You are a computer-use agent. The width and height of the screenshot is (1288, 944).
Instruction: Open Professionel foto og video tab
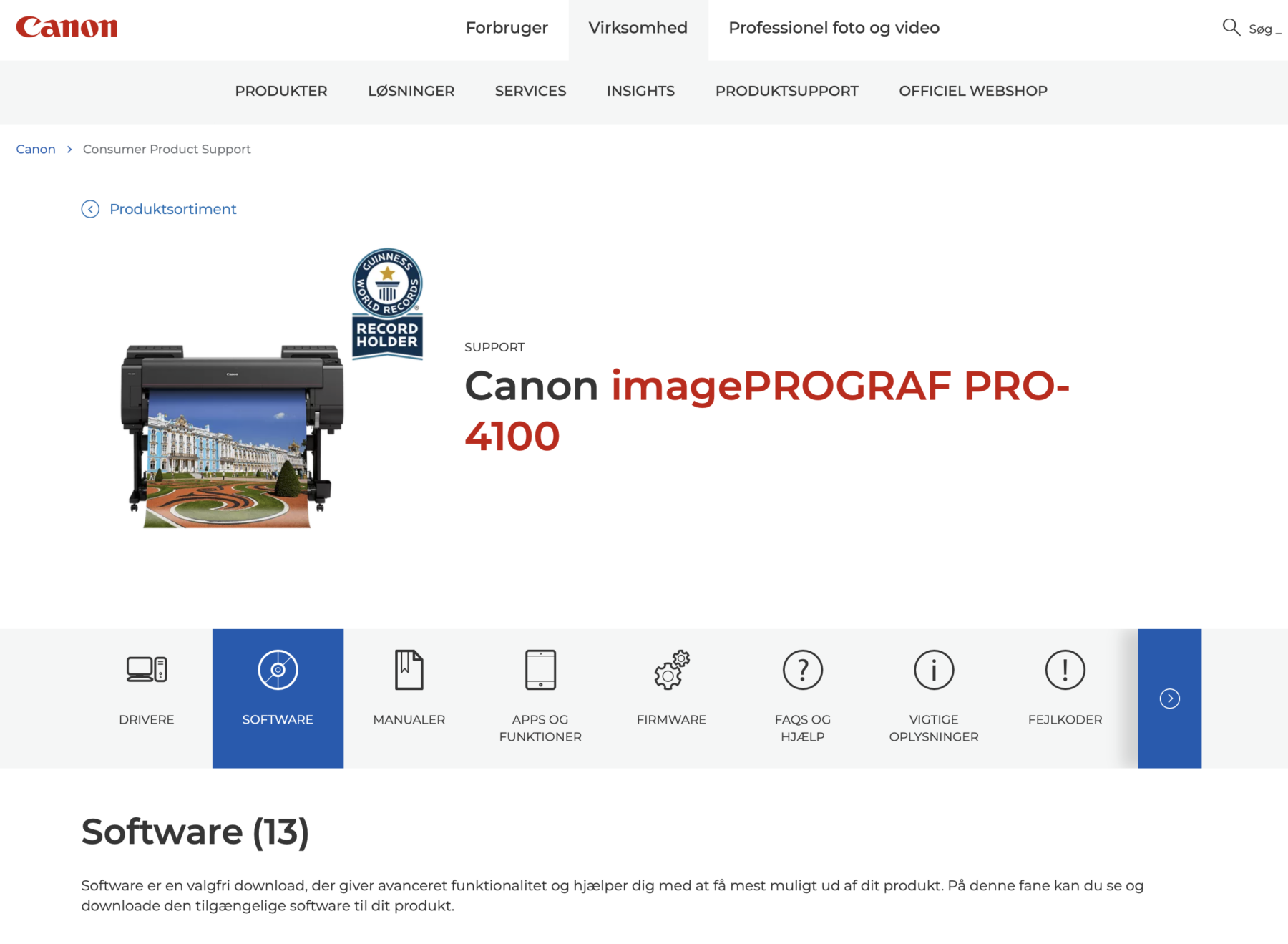[834, 28]
